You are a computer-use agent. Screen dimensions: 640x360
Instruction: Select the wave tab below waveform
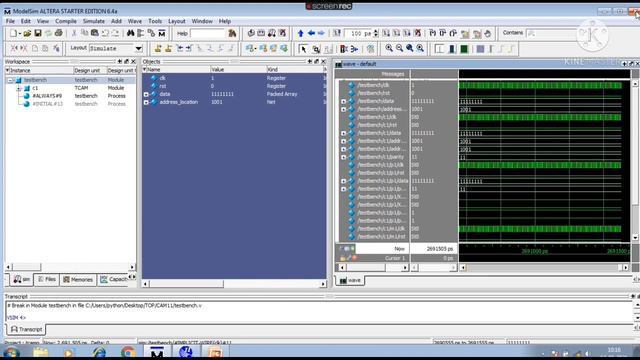click(x=350, y=280)
